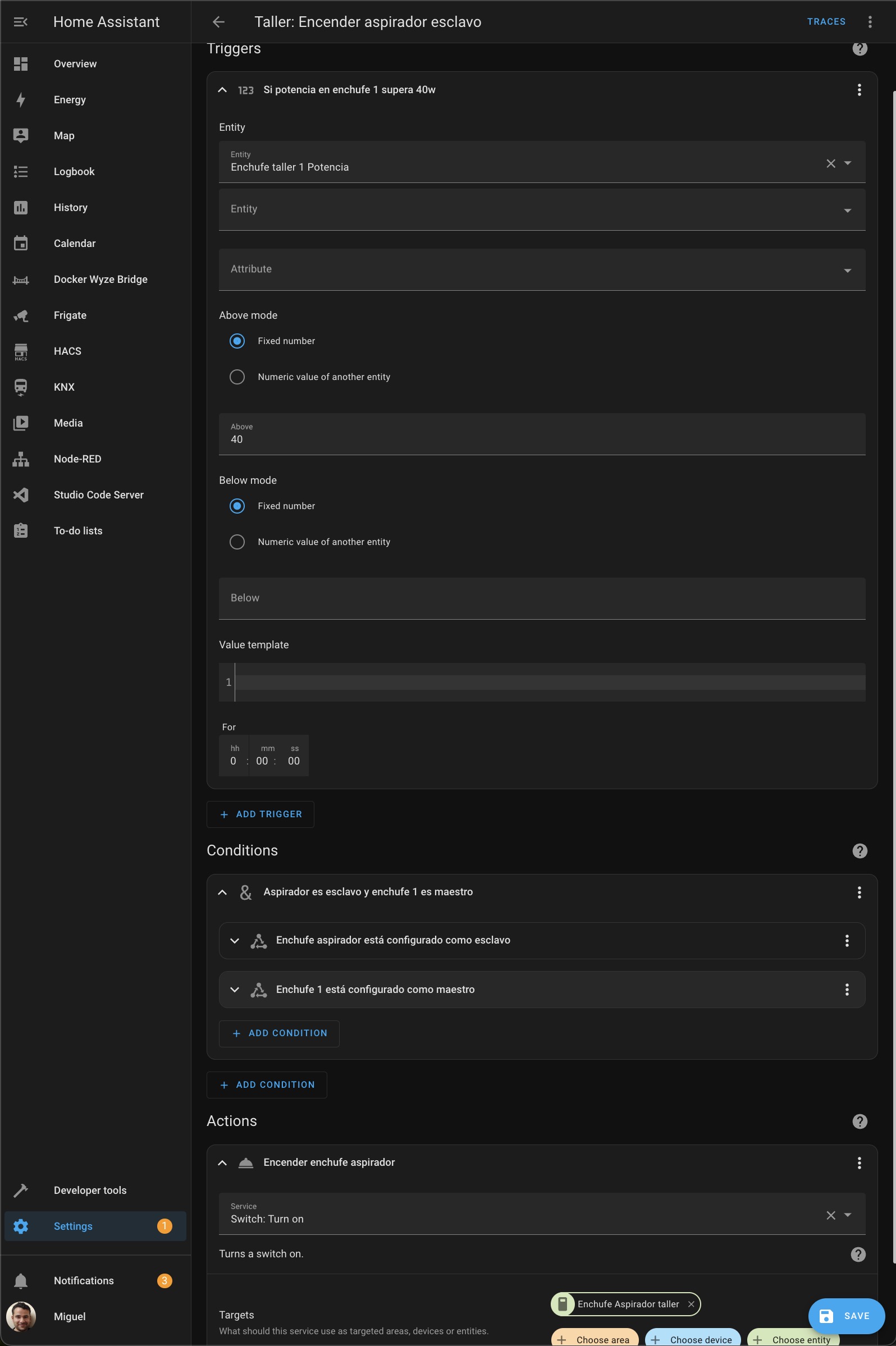Open service help icon next to 'Turns a switch on'
Screen dimensions: 896x1346
coord(858,1254)
